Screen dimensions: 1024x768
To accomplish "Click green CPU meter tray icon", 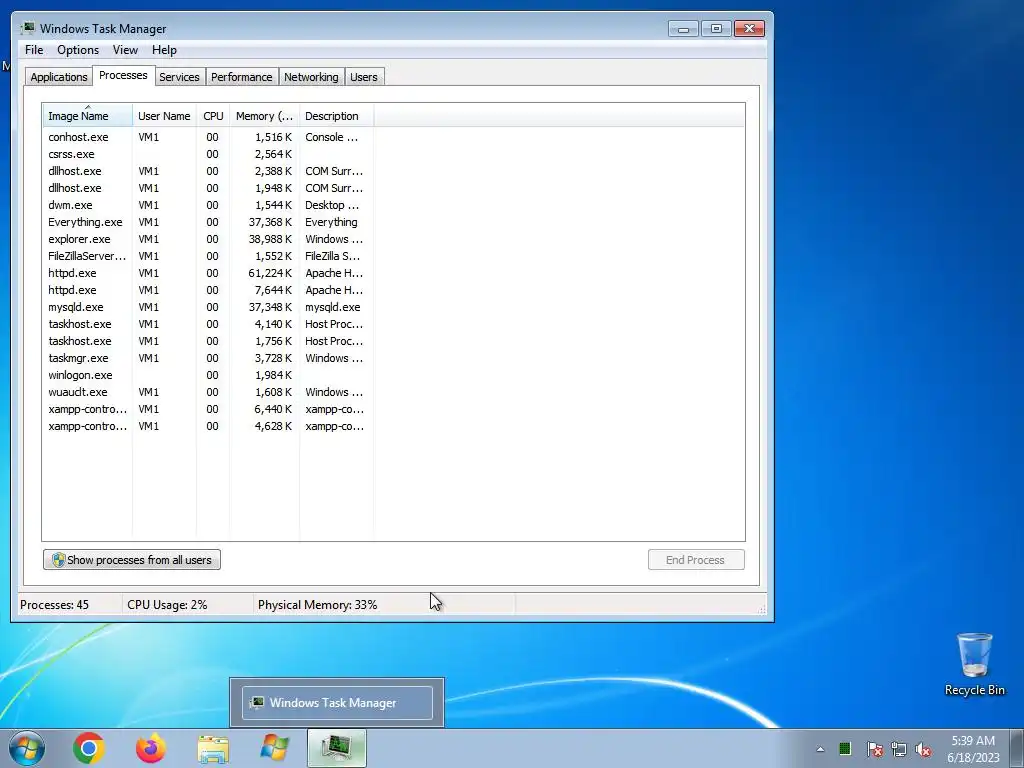I will point(845,748).
